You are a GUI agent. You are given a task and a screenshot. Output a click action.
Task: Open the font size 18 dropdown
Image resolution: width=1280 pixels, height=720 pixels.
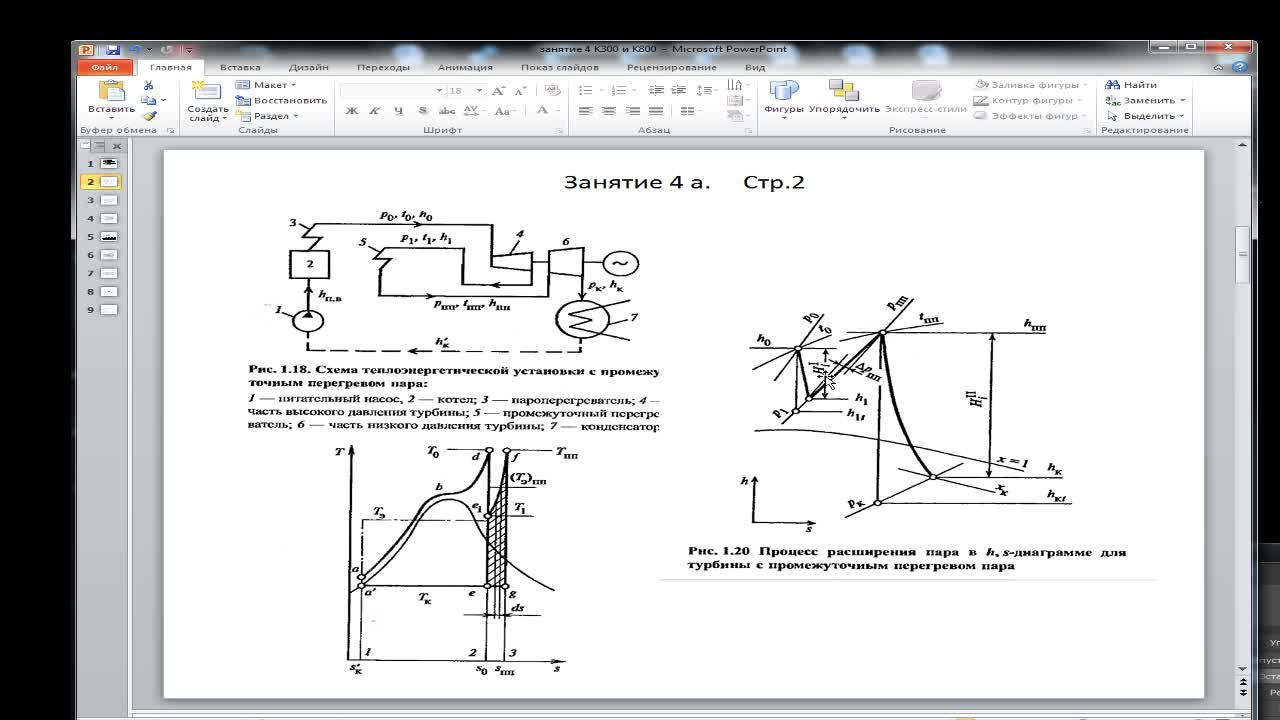[479, 90]
